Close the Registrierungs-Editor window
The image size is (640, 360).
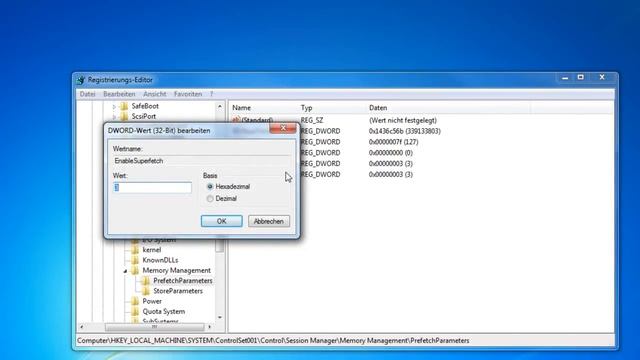point(602,77)
